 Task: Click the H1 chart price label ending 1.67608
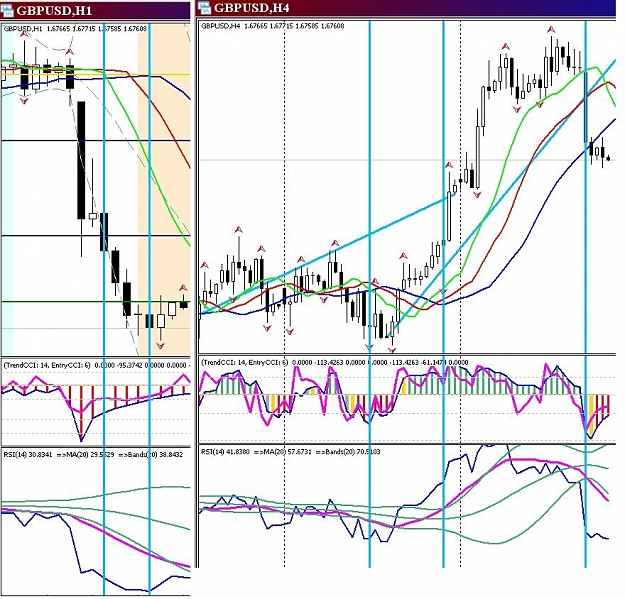click(x=75, y=29)
